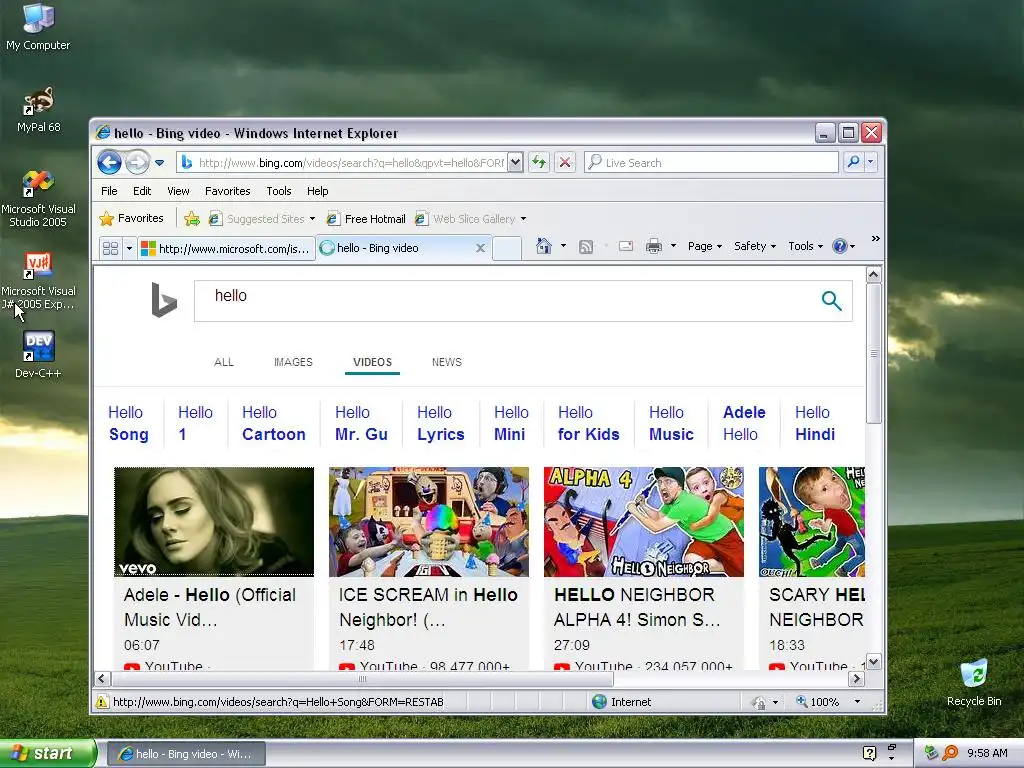Click the hello - Bing video taskbar button
This screenshot has height=768, width=1024.
click(x=186, y=754)
